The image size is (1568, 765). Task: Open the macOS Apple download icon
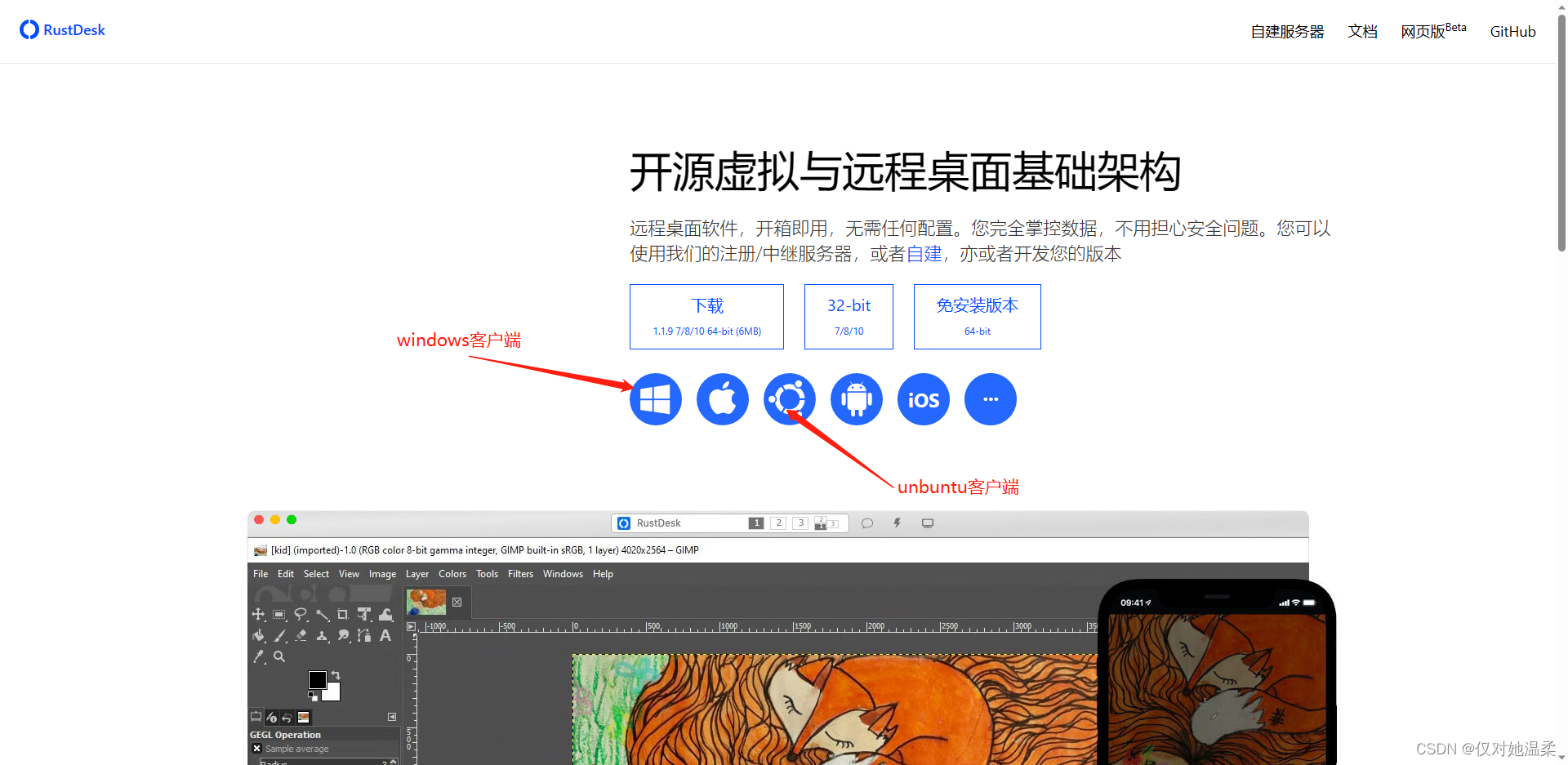coord(723,399)
